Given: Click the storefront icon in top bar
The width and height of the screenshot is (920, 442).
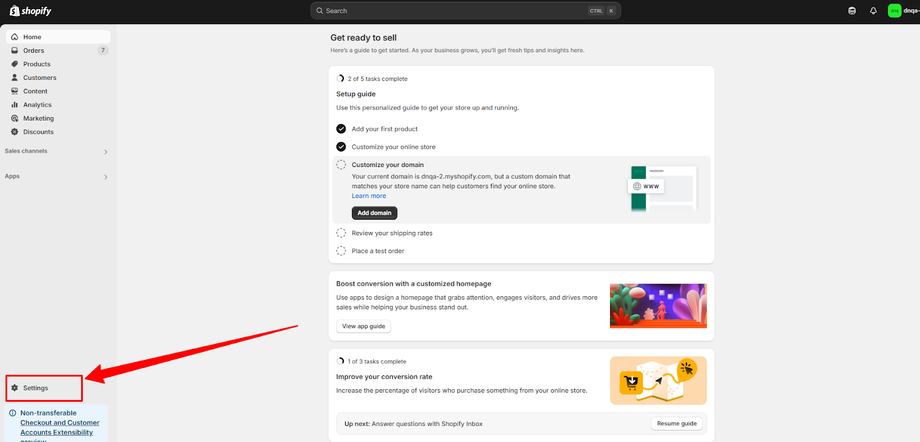Looking at the screenshot, I should [x=852, y=11].
